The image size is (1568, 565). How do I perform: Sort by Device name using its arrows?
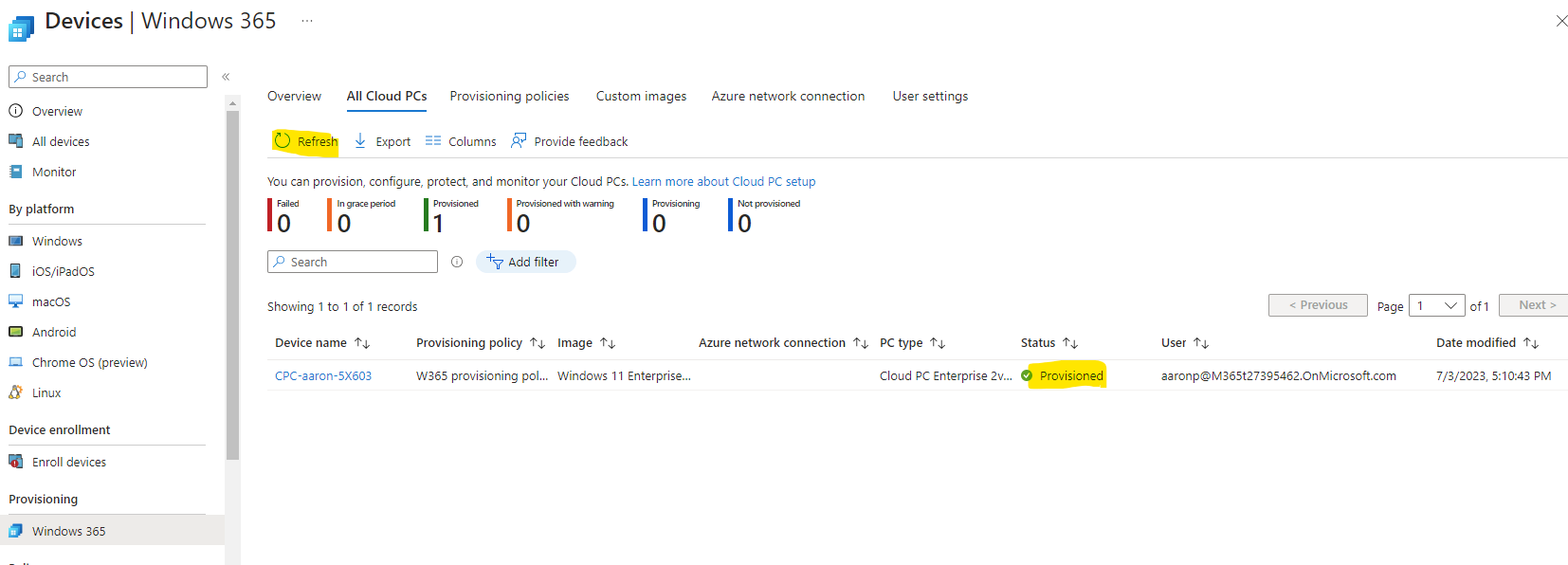click(x=362, y=343)
